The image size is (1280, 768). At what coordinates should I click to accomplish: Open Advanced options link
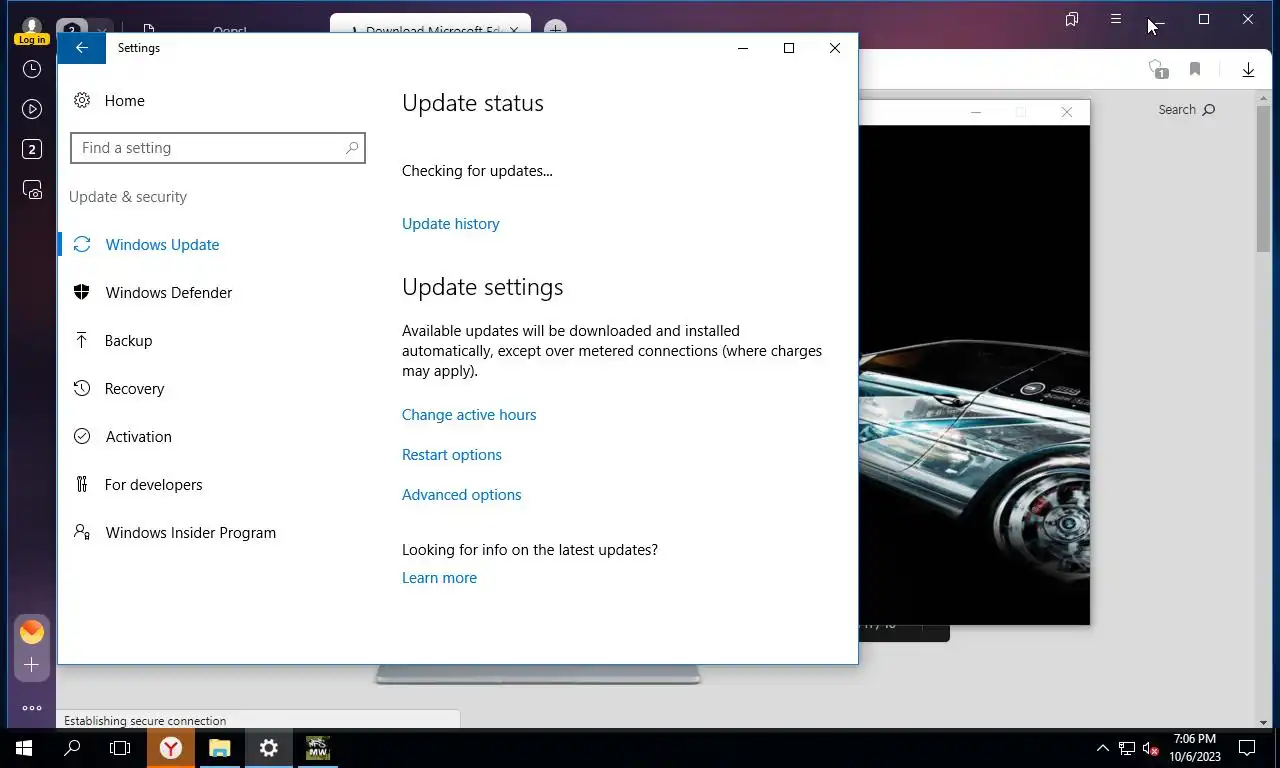click(461, 495)
